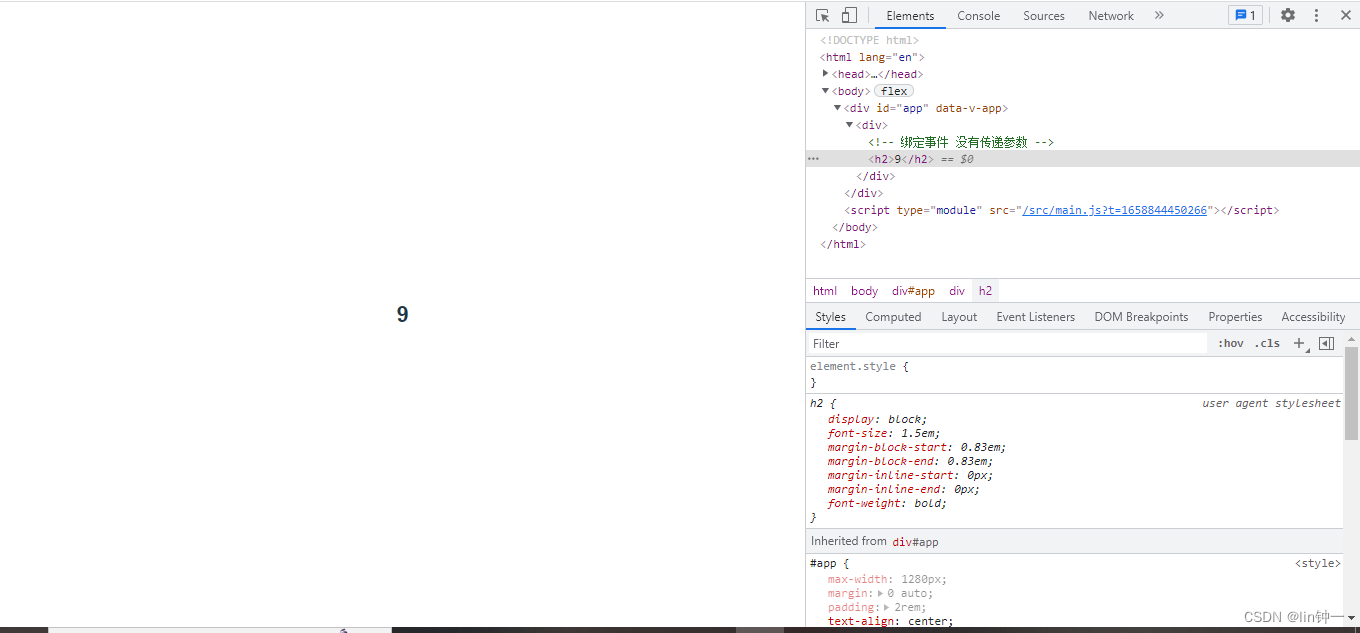Show more DevTools tabs via chevron
The width and height of the screenshot is (1360, 633).
[x=1159, y=16]
